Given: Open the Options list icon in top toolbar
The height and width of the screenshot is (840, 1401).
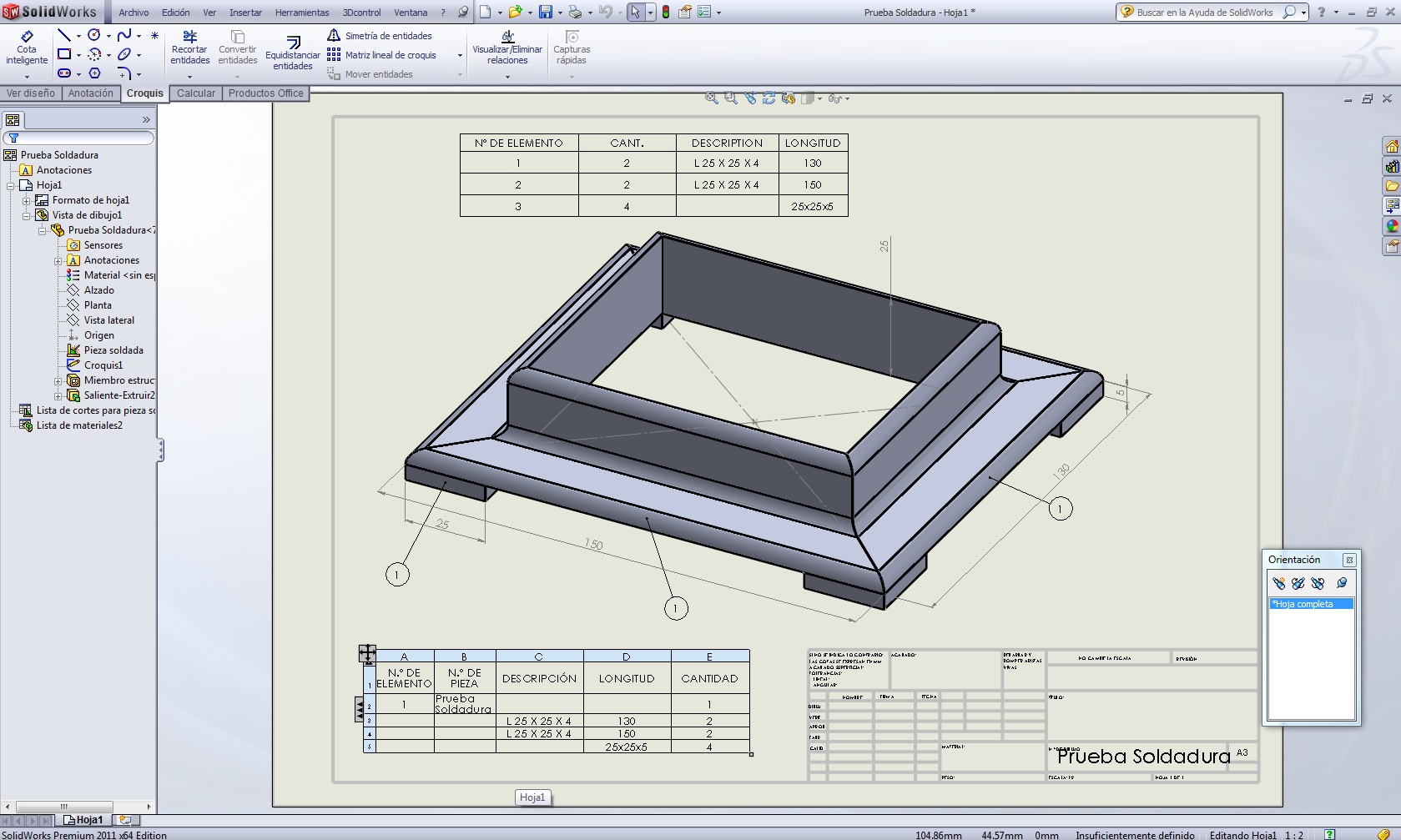Looking at the screenshot, I should [x=704, y=12].
